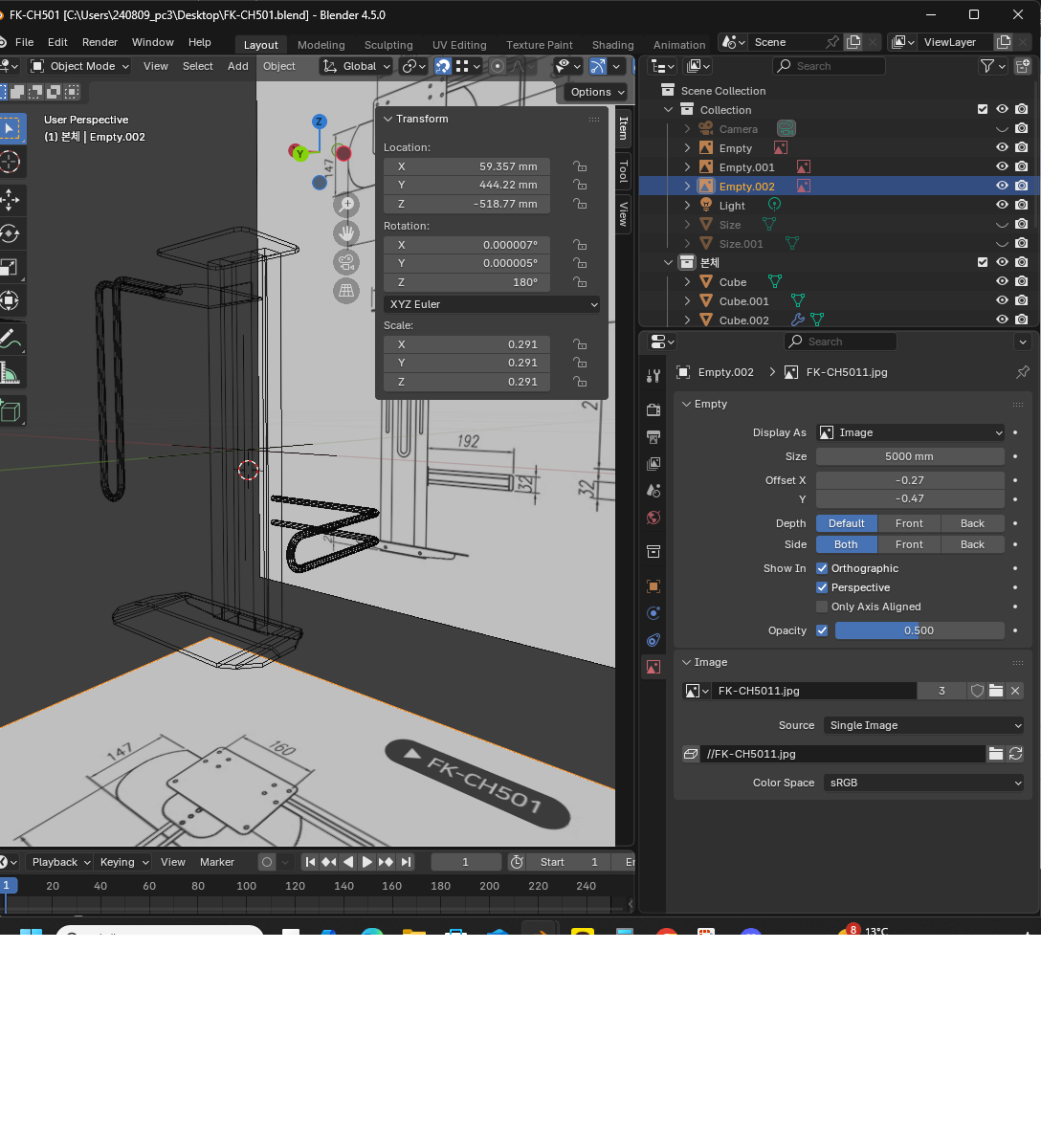The image size is (1041, 1148).
Task: Toggle Light visibility eye in outliner
Action: 1002,206
